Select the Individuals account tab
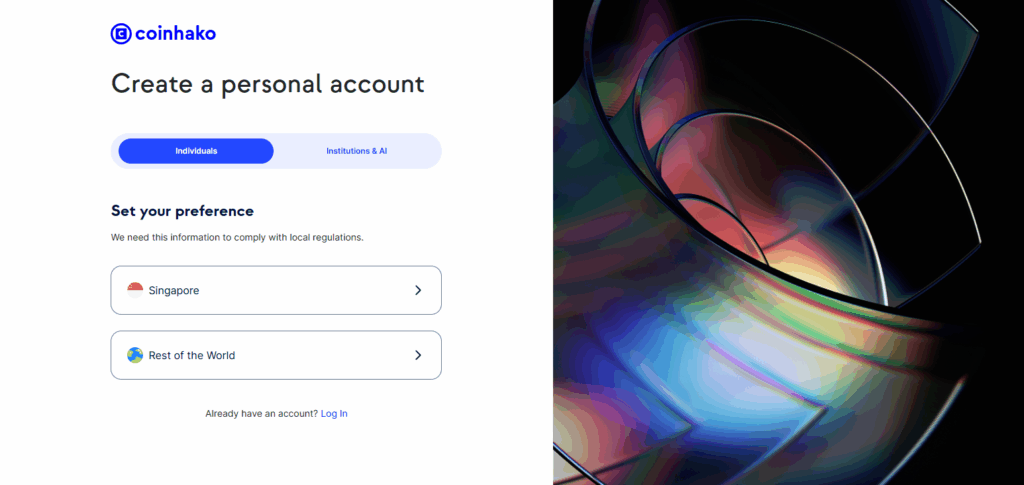The image size is (1024, 485). point(196,151)
